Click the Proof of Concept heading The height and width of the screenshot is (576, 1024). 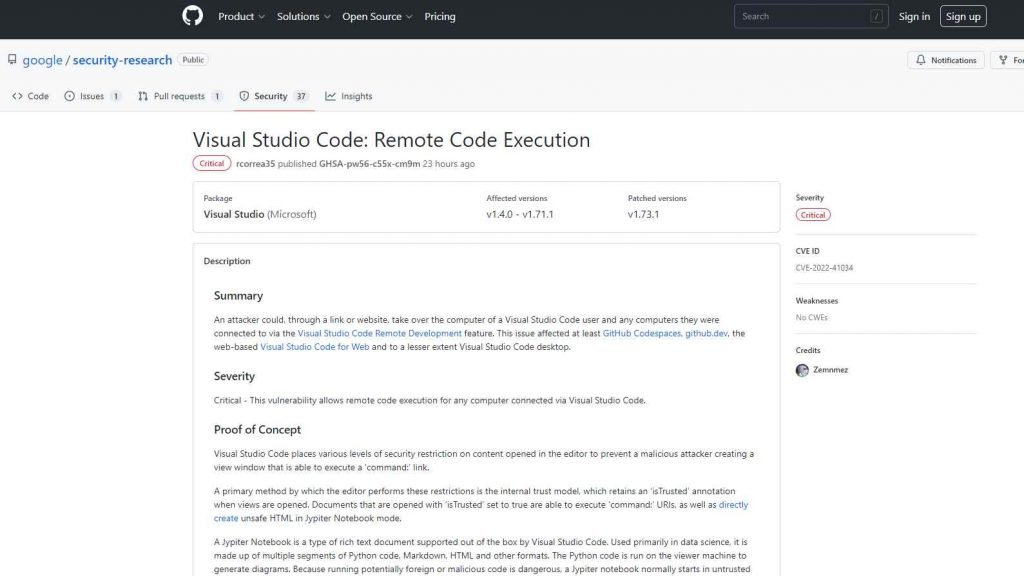coord(257,430)
